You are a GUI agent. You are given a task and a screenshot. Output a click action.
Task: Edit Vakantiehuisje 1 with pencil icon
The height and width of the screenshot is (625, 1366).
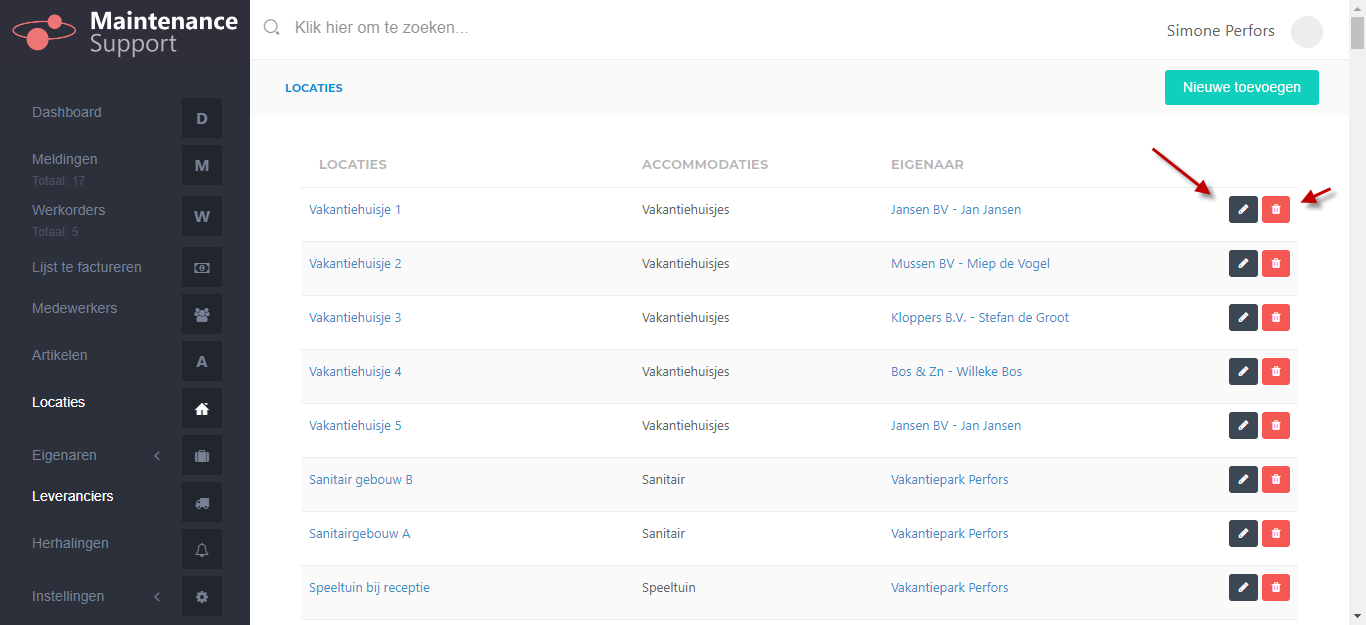coord(1243,209)
